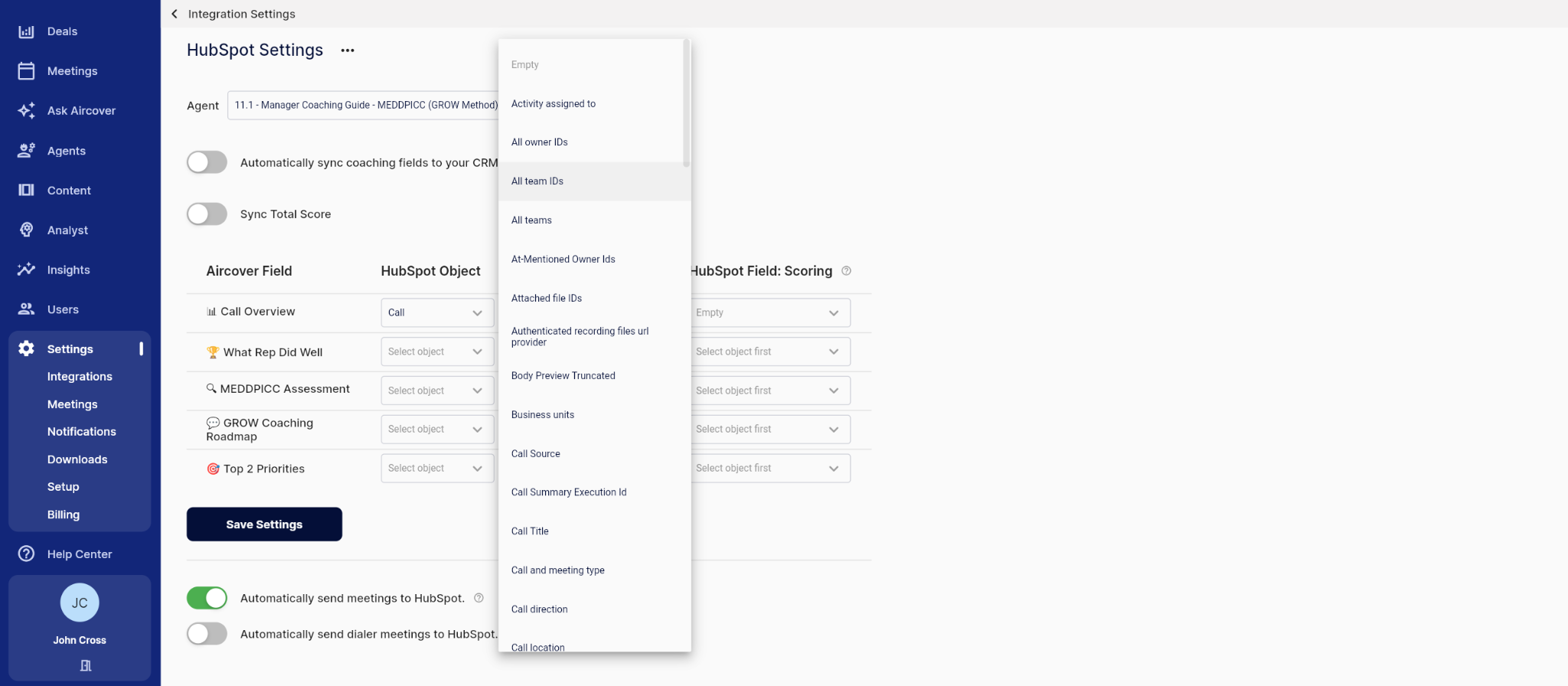Open Meetings under Settings submenu

point(73,404)
